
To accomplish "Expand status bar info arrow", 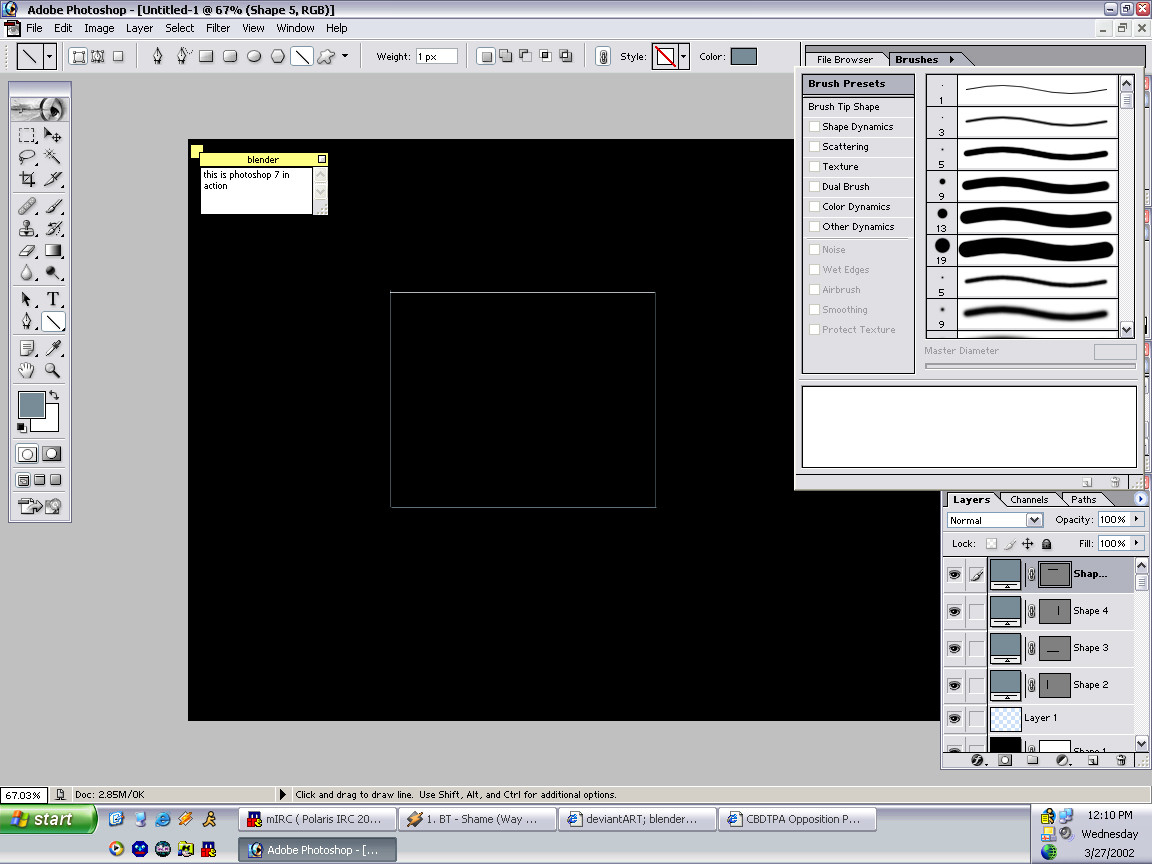I will point(283,794).
